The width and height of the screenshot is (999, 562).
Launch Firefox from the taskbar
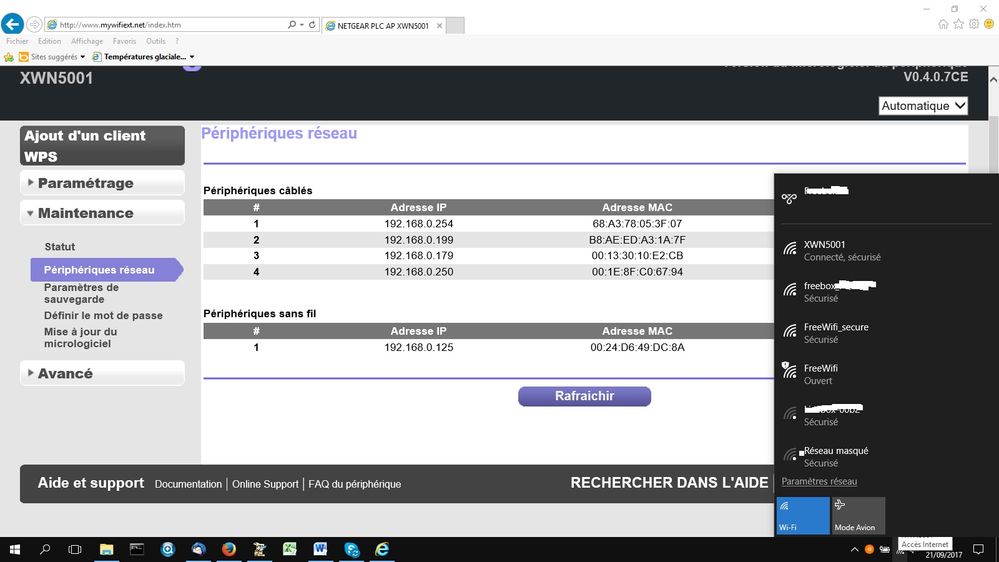229,549
